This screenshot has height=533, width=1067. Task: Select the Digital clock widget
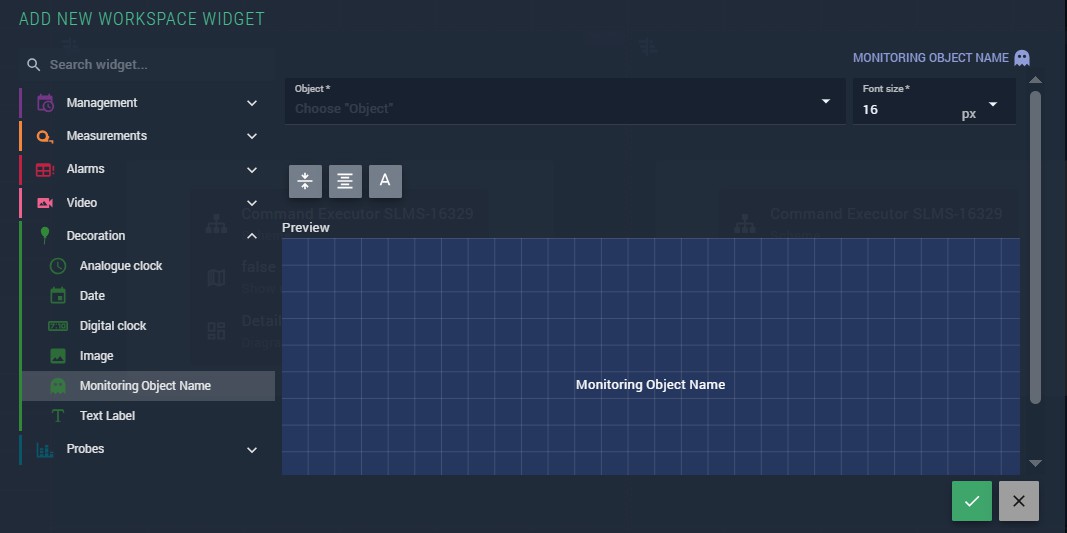point(113,326)
